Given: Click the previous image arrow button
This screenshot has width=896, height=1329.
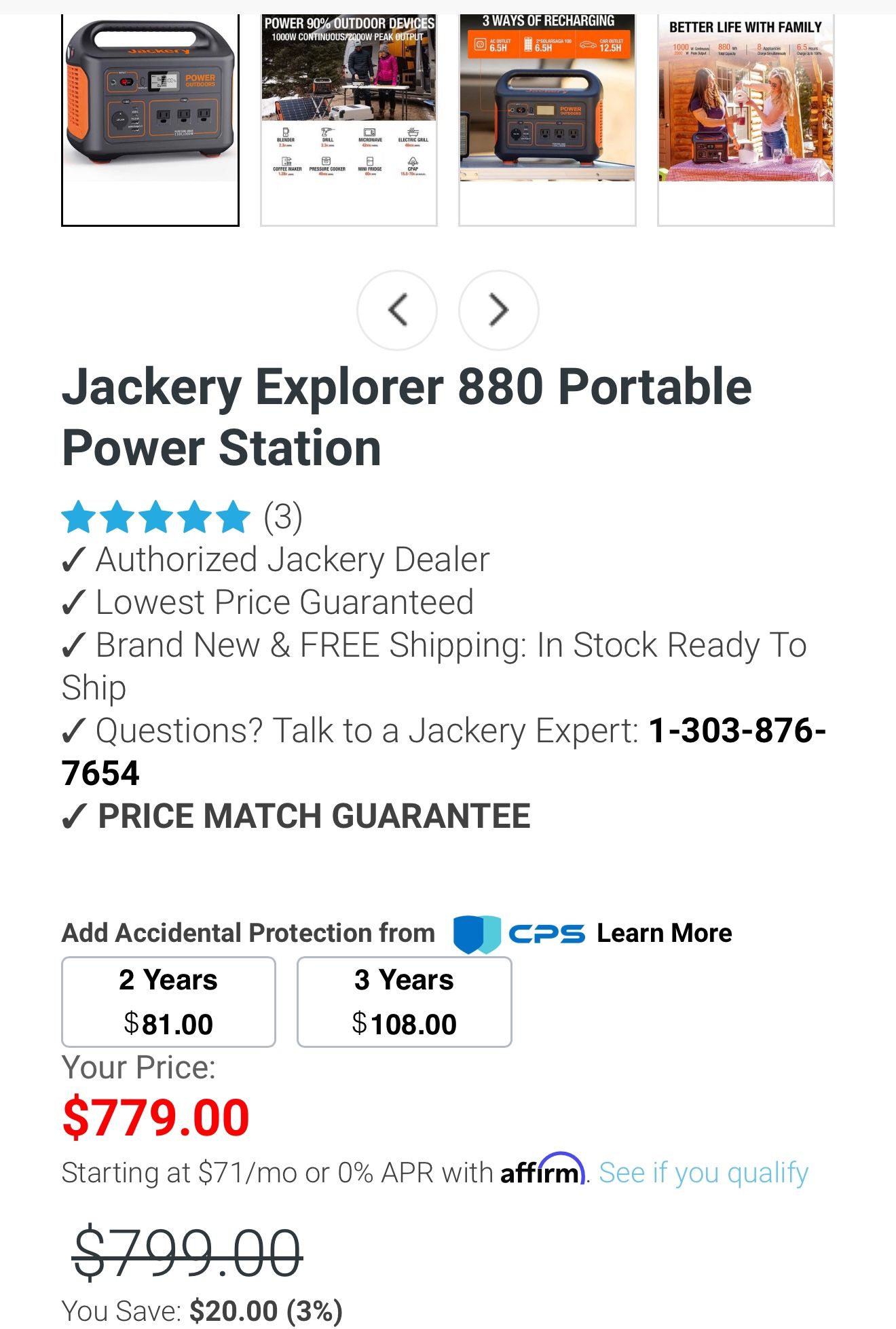Looking at the screenshot, I should pyautogui.click(x=397, y=310).
